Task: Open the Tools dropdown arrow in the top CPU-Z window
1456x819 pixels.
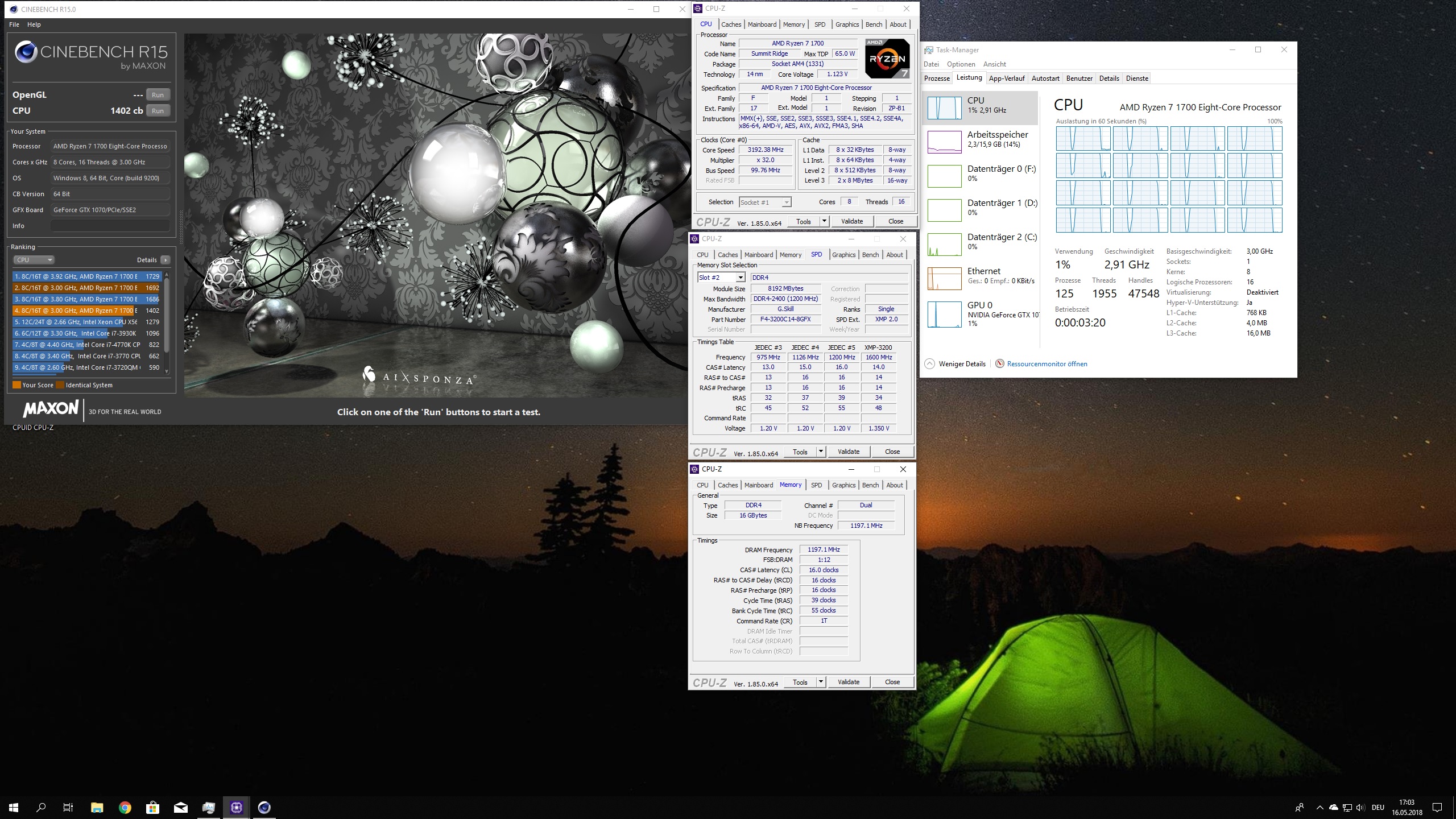Action: 824,221
